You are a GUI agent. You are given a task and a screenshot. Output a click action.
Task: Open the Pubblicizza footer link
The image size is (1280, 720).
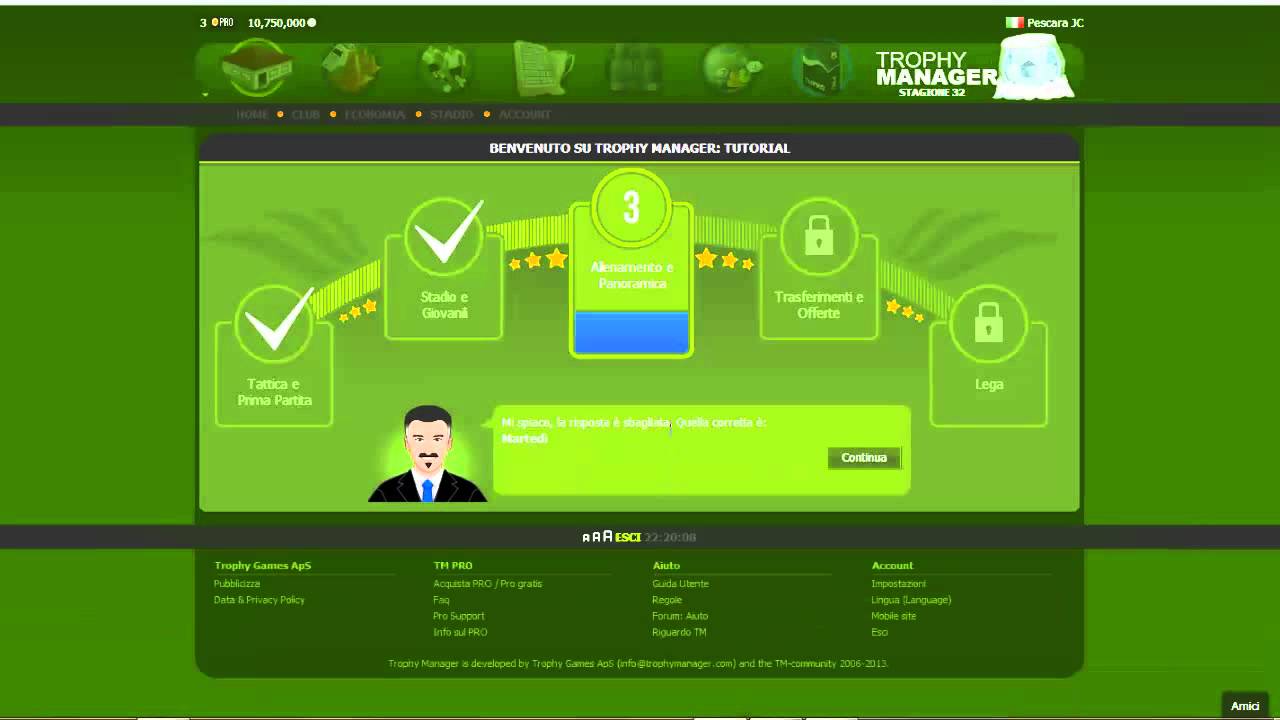(x=237, y=584)
